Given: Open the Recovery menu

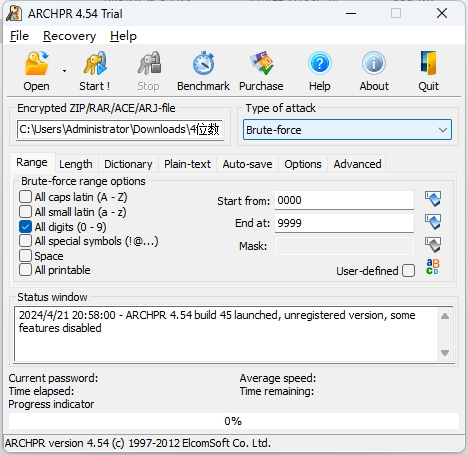Looking at the screenshot, I should 69,36.
